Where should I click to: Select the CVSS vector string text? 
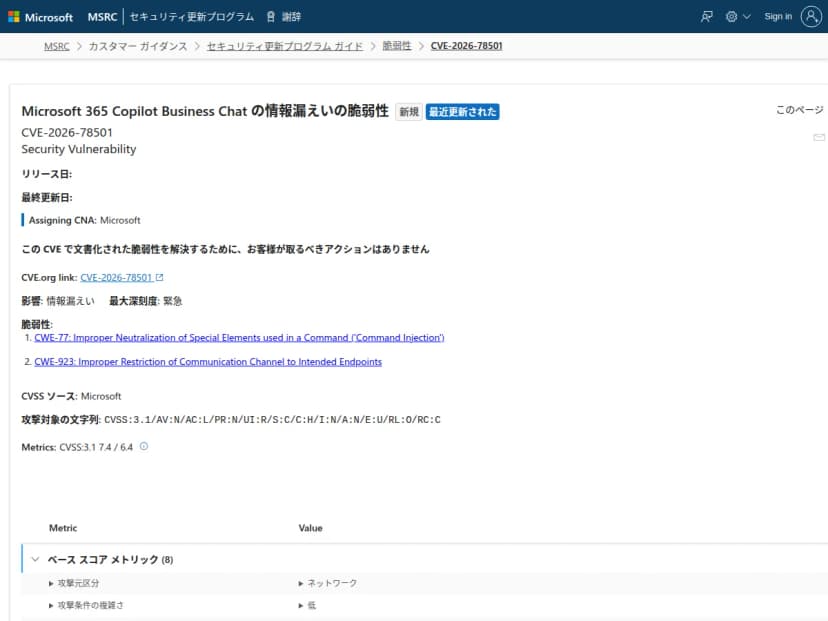(x=272, y=420)
